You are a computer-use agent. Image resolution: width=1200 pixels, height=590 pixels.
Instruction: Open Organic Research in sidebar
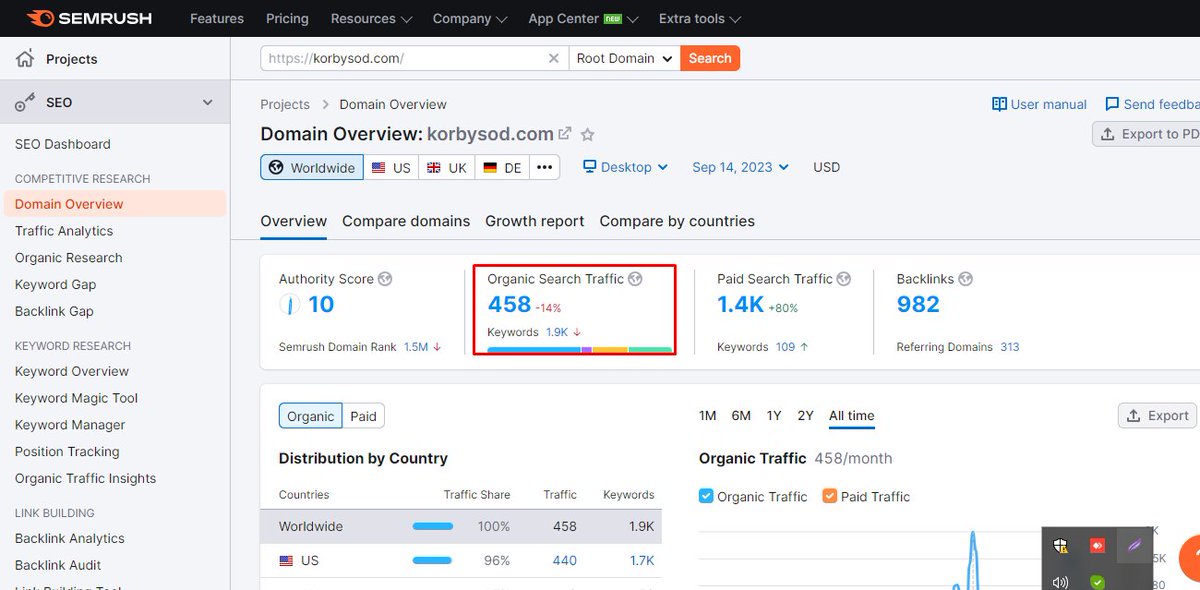point(69,258)
